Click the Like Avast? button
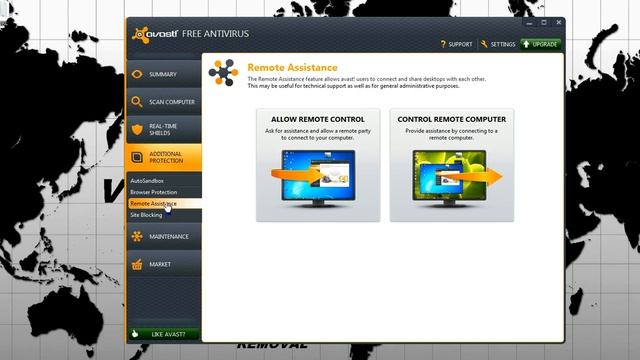 pos(164,334)
